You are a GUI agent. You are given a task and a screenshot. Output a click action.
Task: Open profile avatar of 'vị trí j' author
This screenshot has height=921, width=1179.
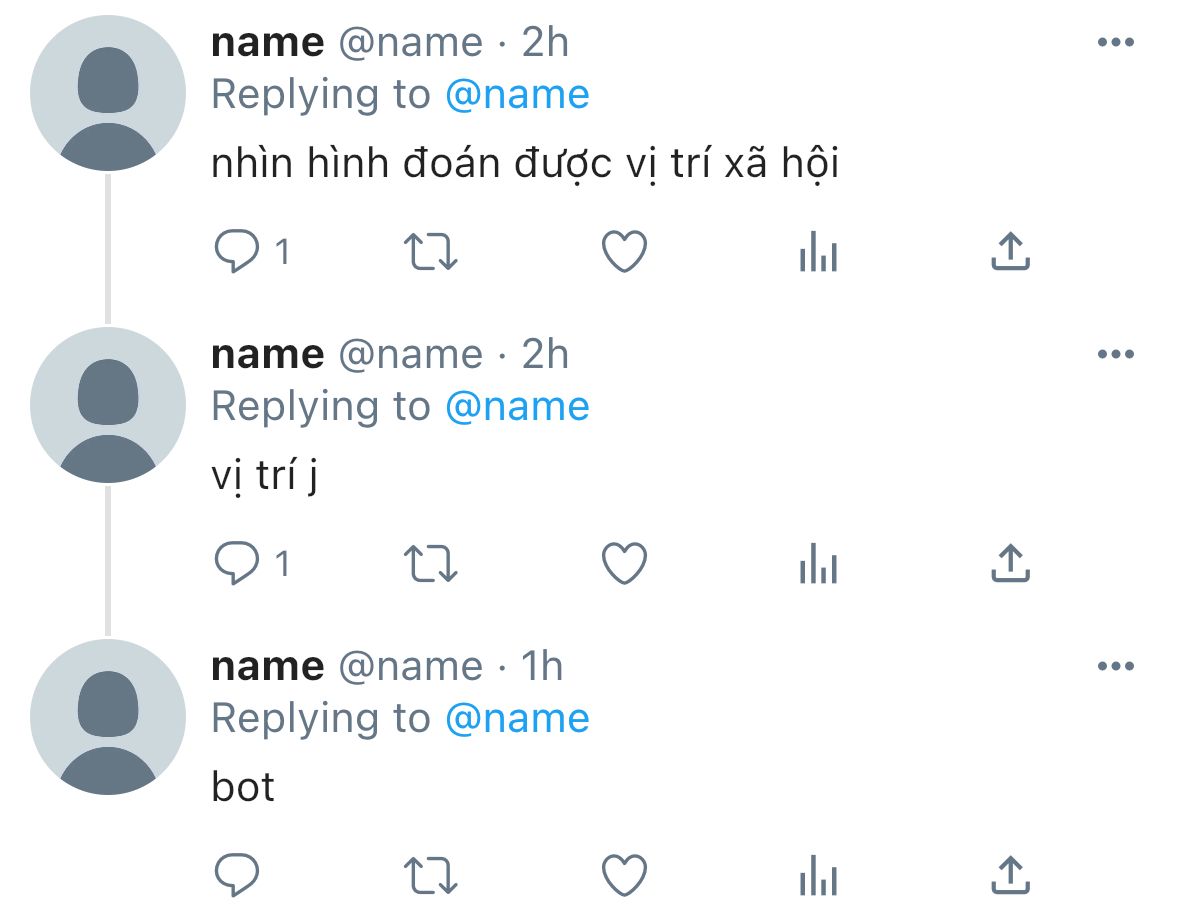point(108,405)
